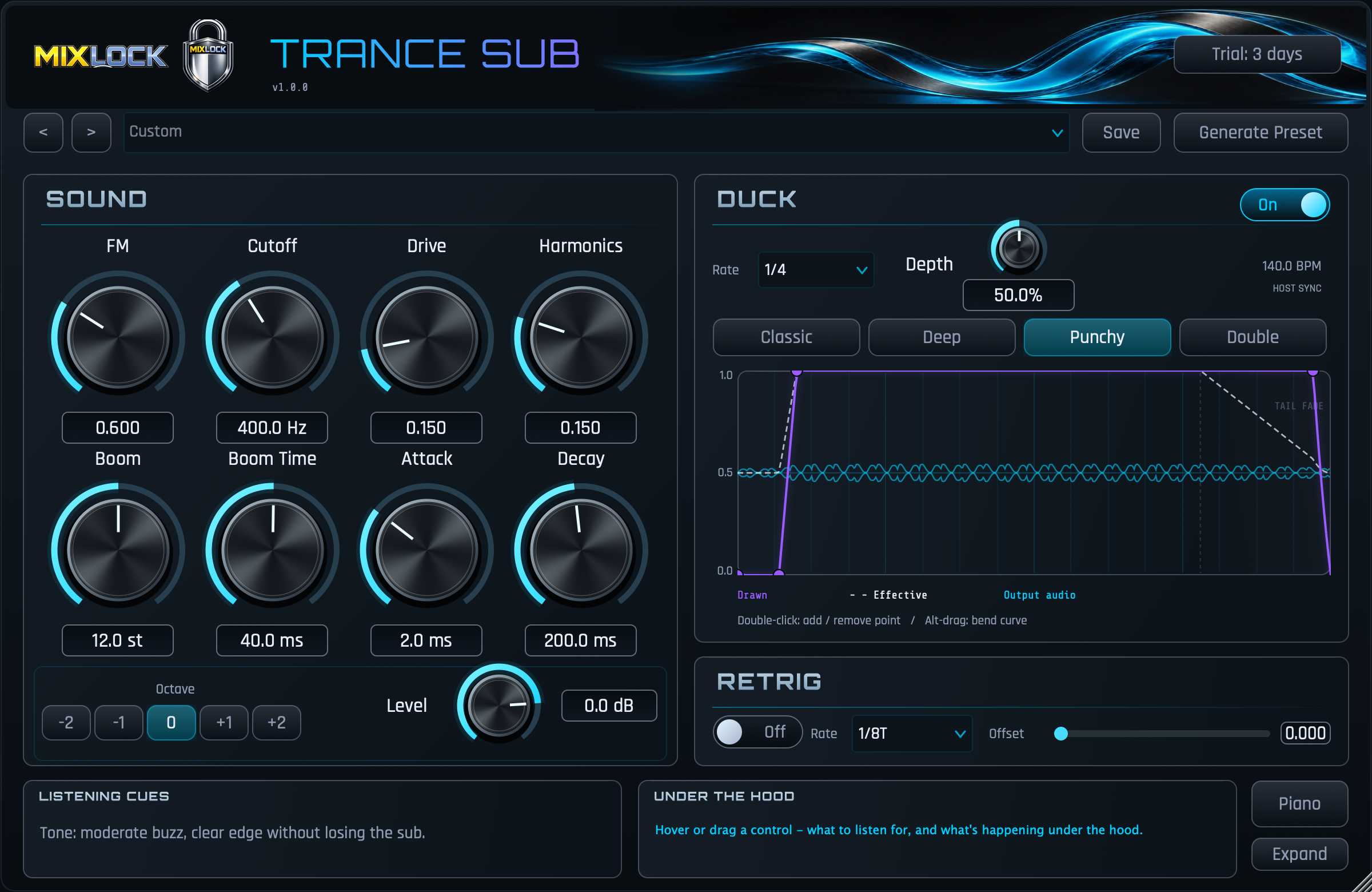This screenshot has height=892, width=1372.
Task: Click the Cutoff value field 400.0 Hz
Action: pyautogui.click(x=272, y=428)
